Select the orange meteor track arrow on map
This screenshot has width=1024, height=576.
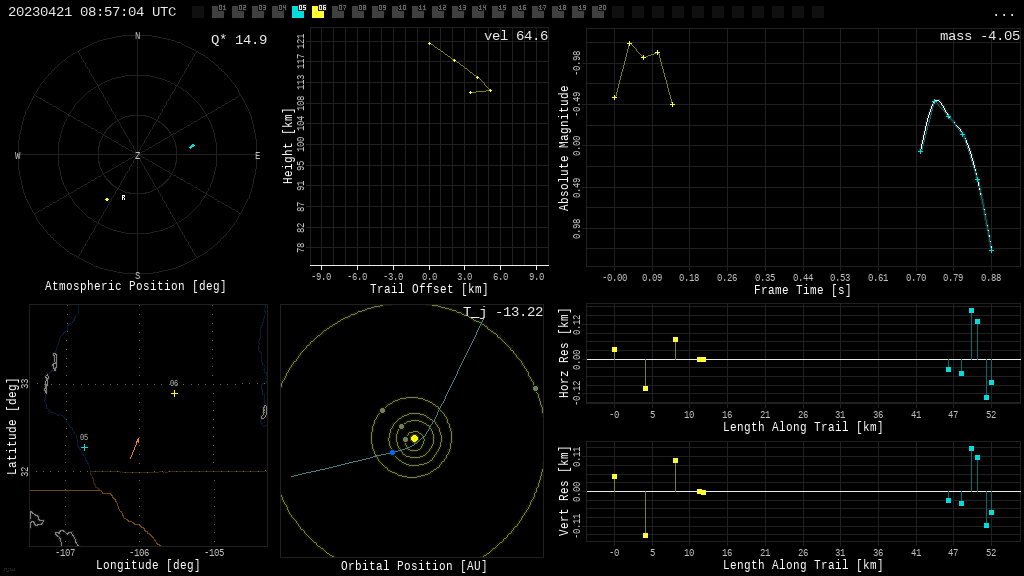coord(134,448)
